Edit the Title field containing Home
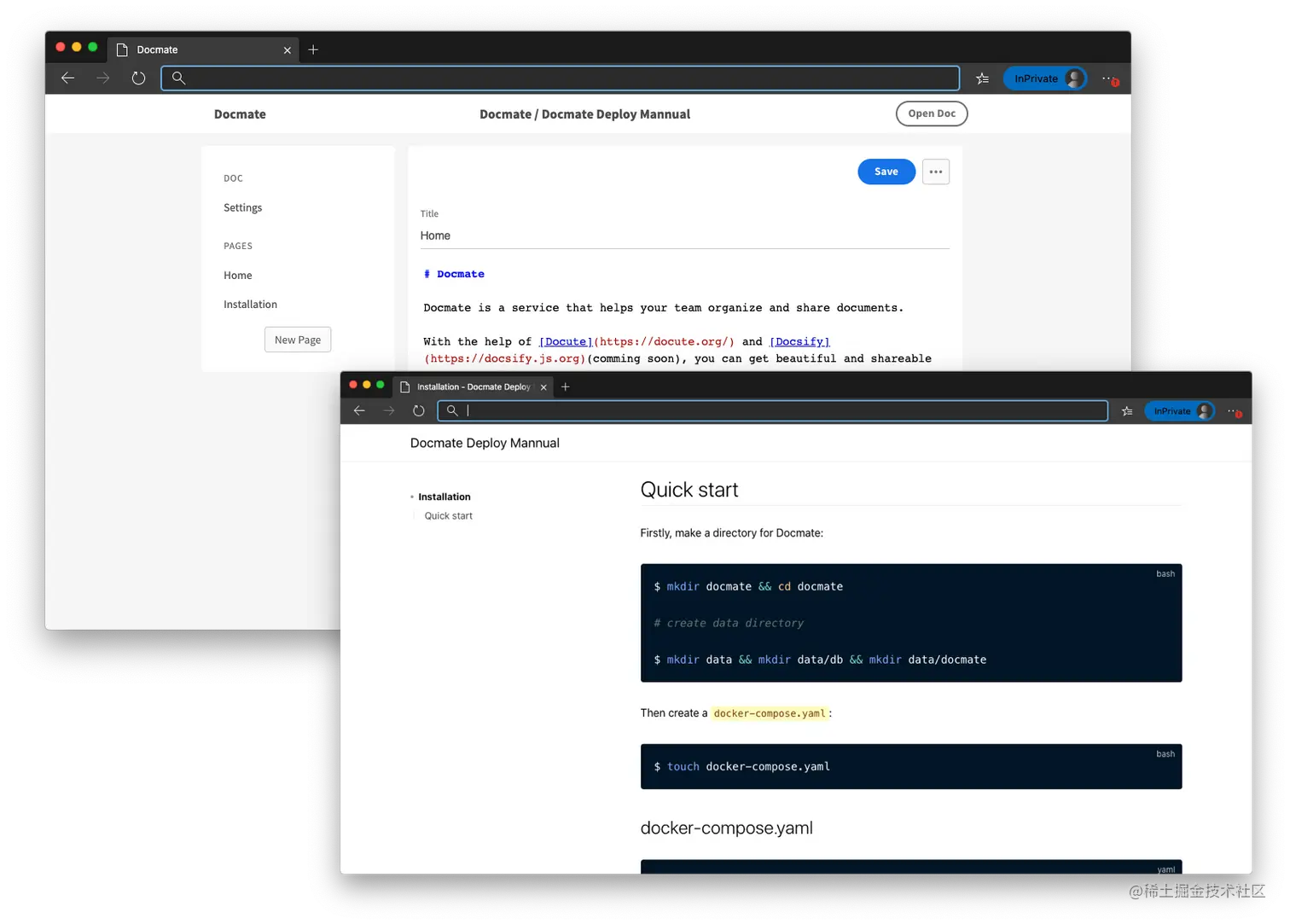The height and width of the screenshot is (924, 1290). (x=684, y=235)
